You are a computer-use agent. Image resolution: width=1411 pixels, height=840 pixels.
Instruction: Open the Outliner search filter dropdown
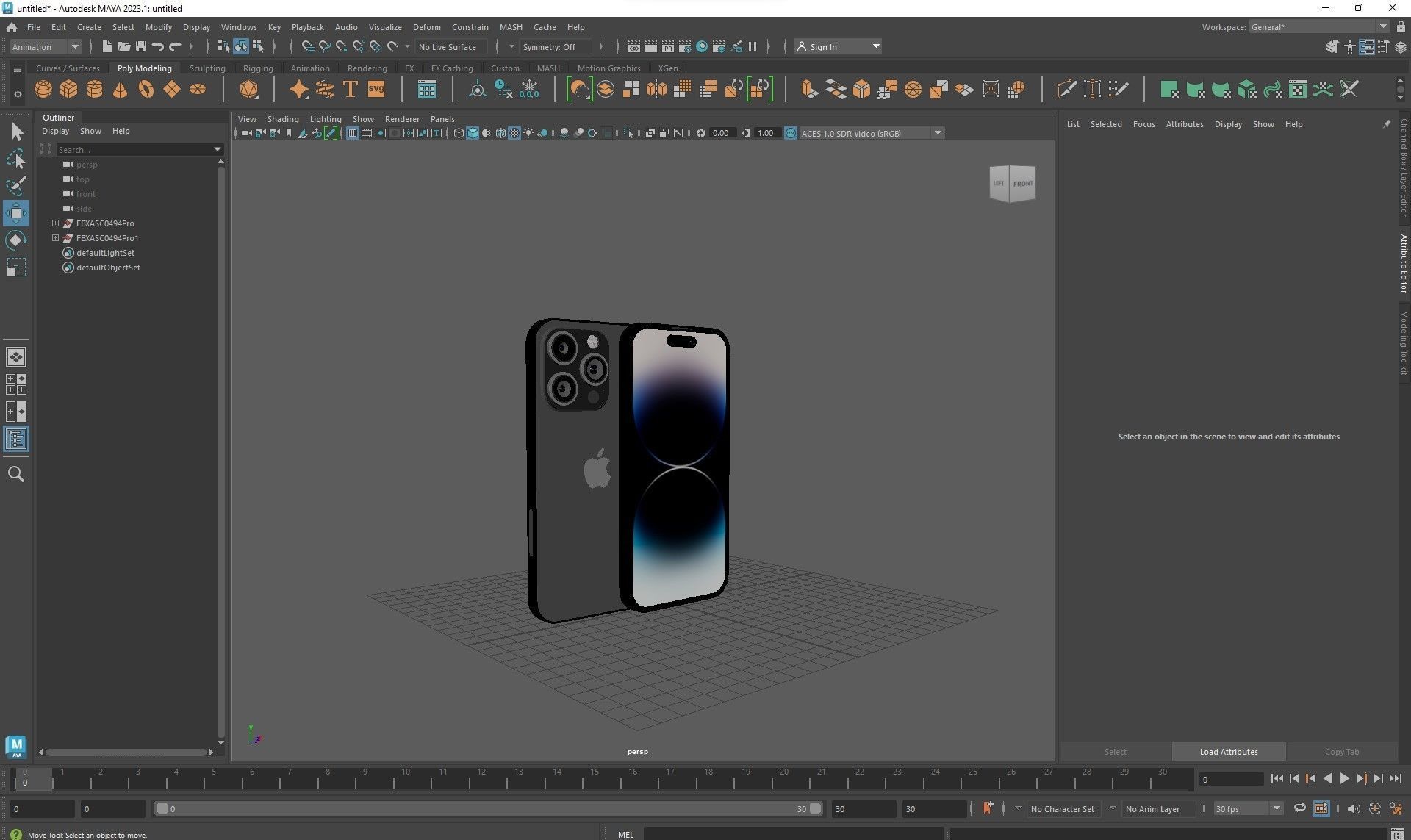218,149
